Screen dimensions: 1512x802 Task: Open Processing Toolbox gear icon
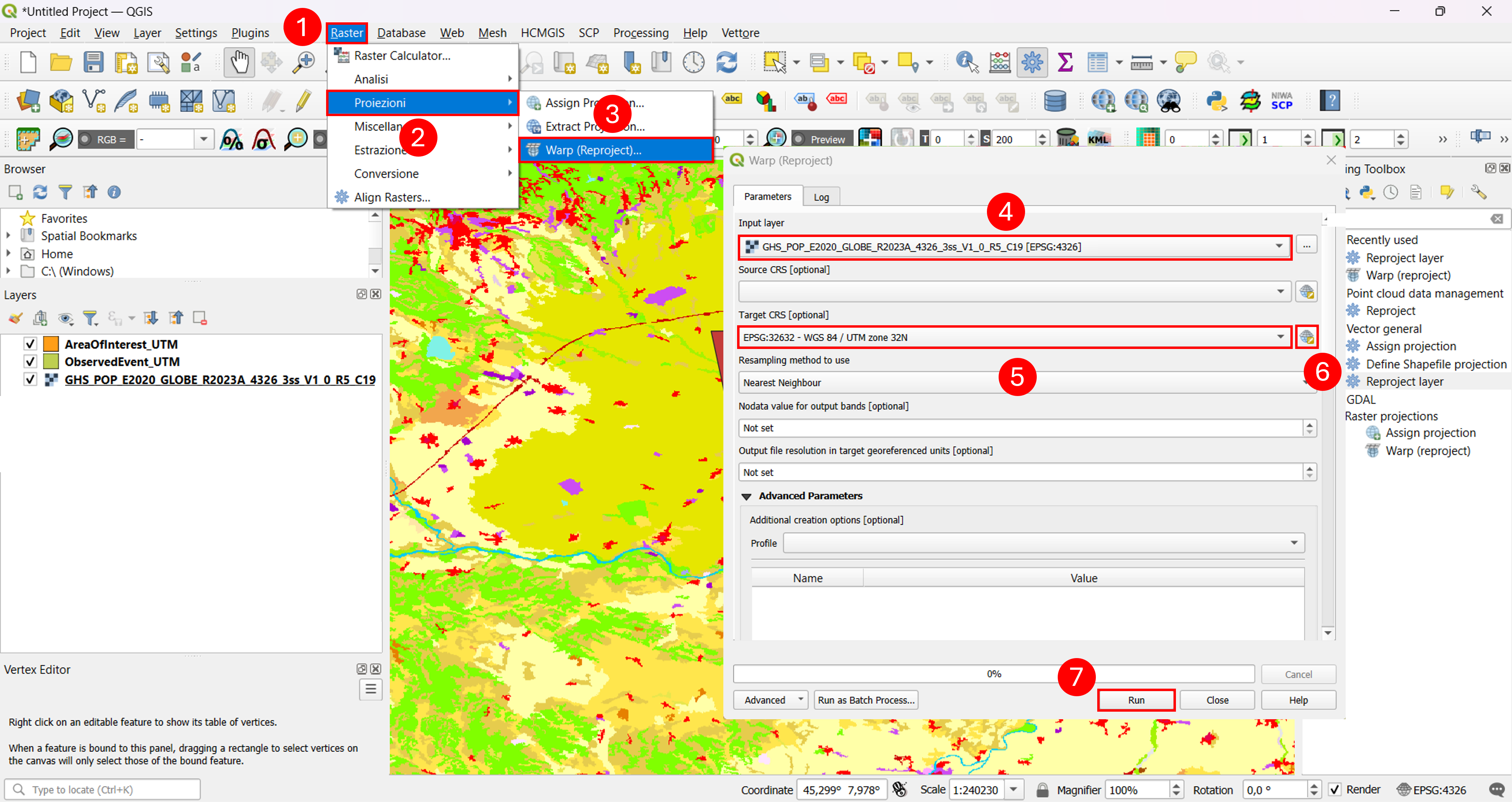click(1032, 62)
